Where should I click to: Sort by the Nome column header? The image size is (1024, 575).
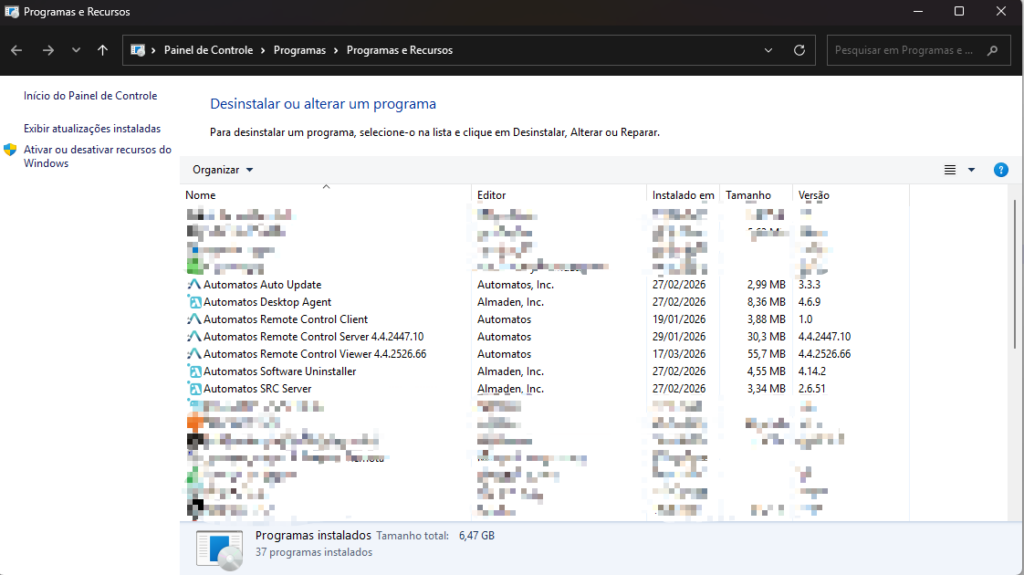[326, 195]
